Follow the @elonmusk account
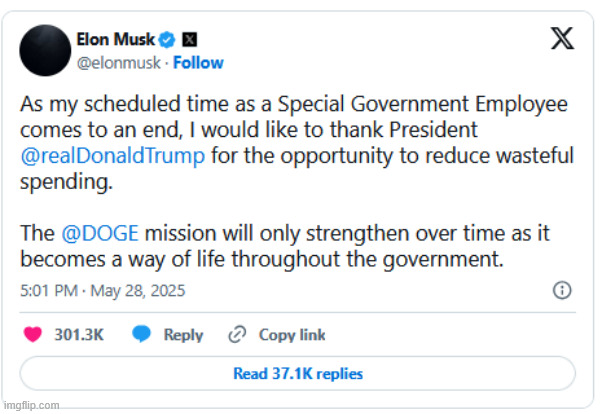This screenshot has width=602, height=414. click(x=198, y=63)
